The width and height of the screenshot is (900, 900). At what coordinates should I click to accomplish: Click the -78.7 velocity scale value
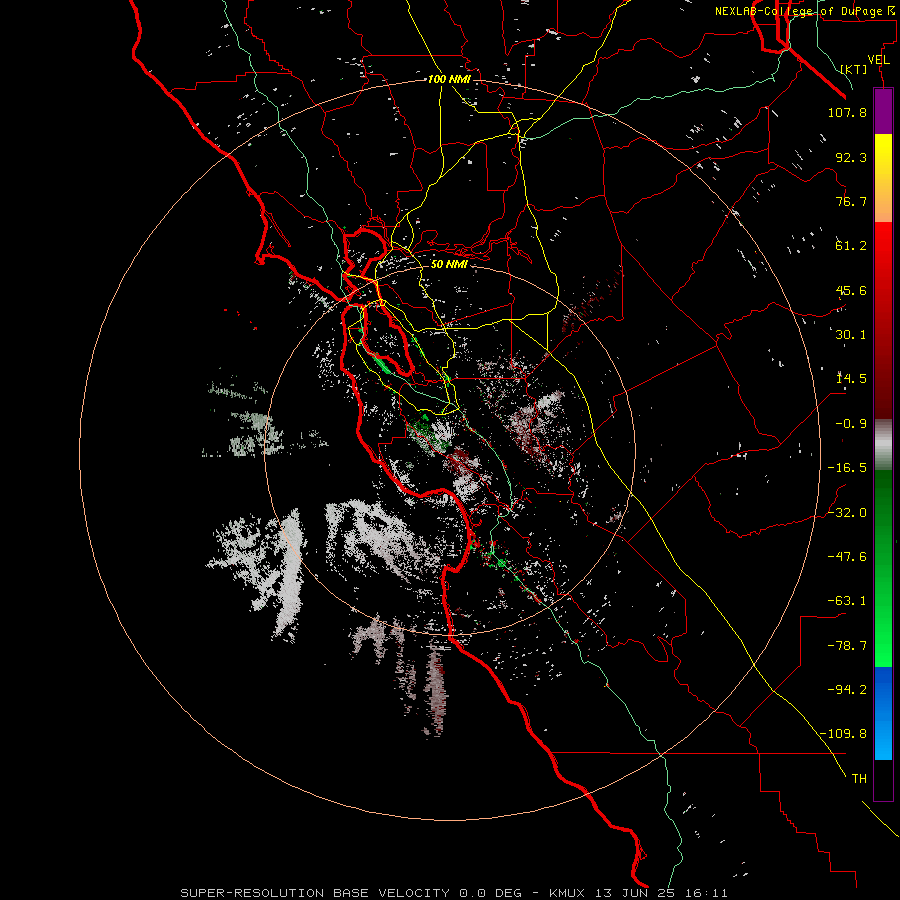[x=847, y=646]
